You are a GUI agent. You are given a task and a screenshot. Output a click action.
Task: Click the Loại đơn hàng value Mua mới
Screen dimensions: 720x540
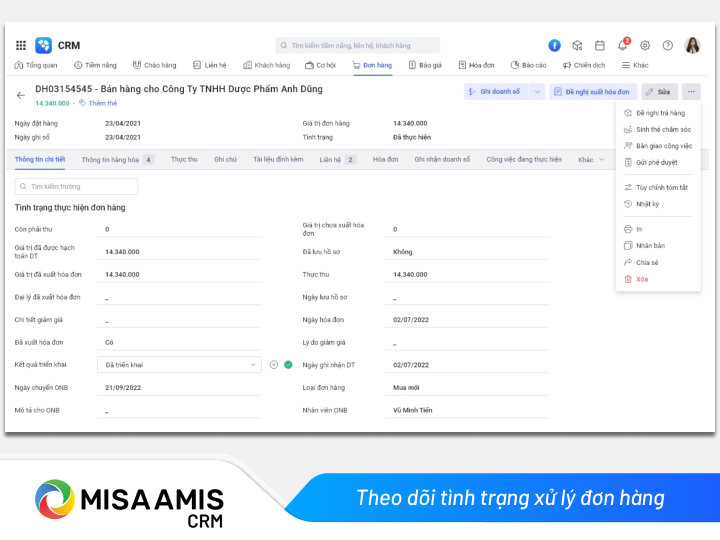[x=406, y=388]
